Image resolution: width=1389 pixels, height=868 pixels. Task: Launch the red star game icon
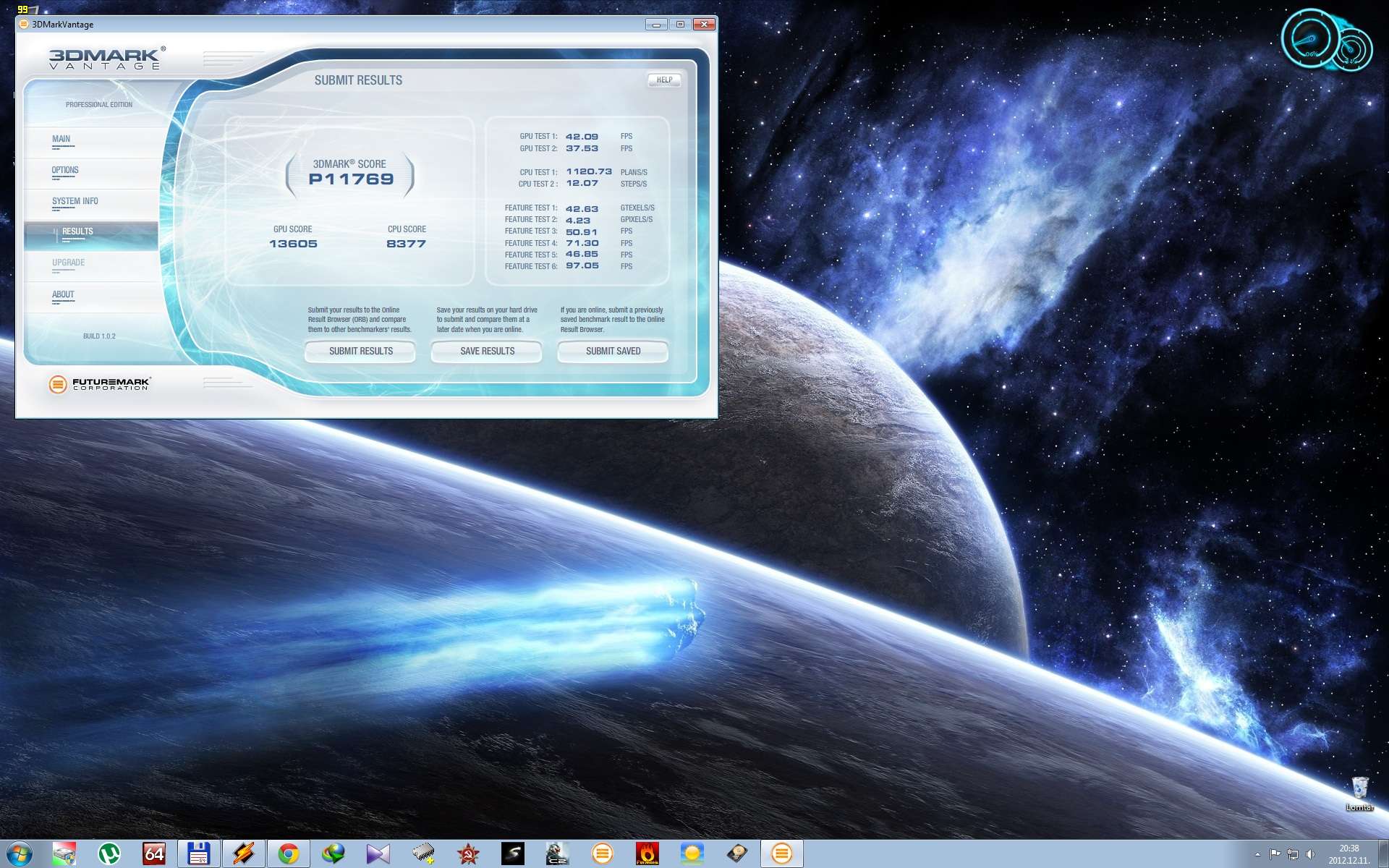[468, 854]
